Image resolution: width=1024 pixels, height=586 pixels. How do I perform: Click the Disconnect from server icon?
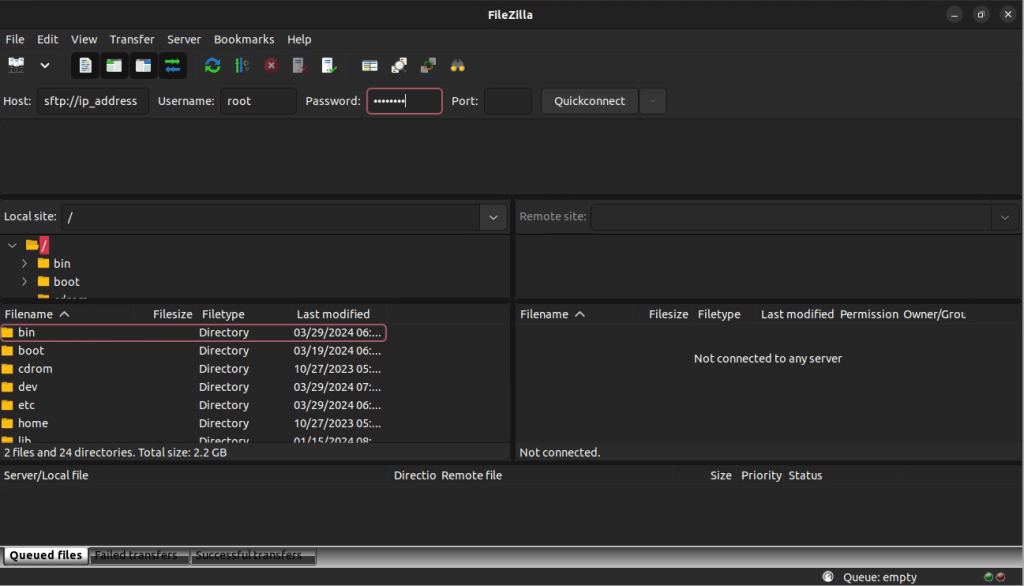coord(299,65)
